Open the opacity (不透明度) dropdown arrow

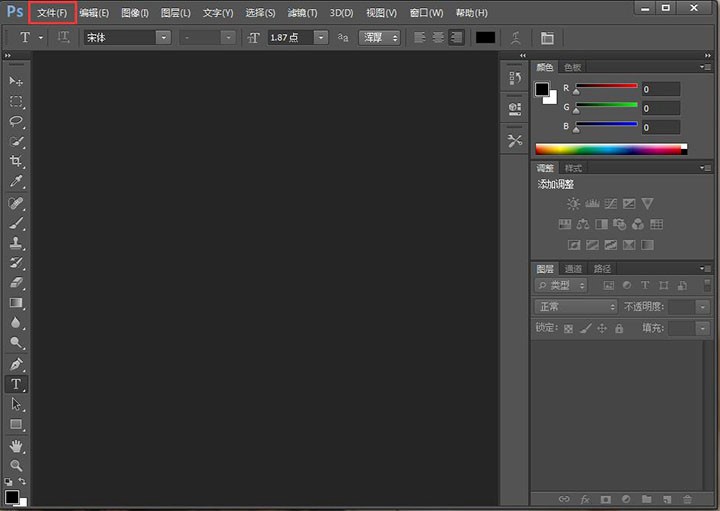click(703, 307)
